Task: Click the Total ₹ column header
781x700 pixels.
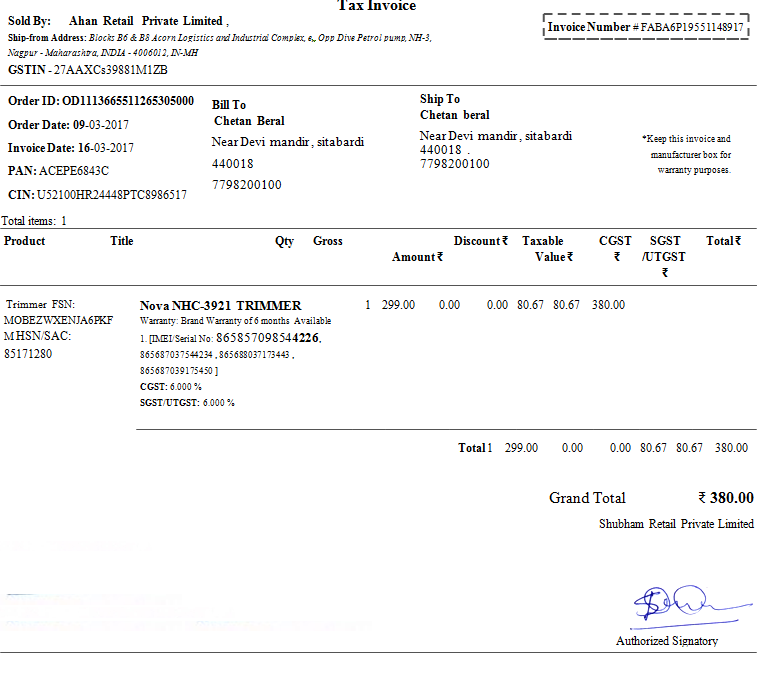Action: pyautogui.click(x=724, y=241)
